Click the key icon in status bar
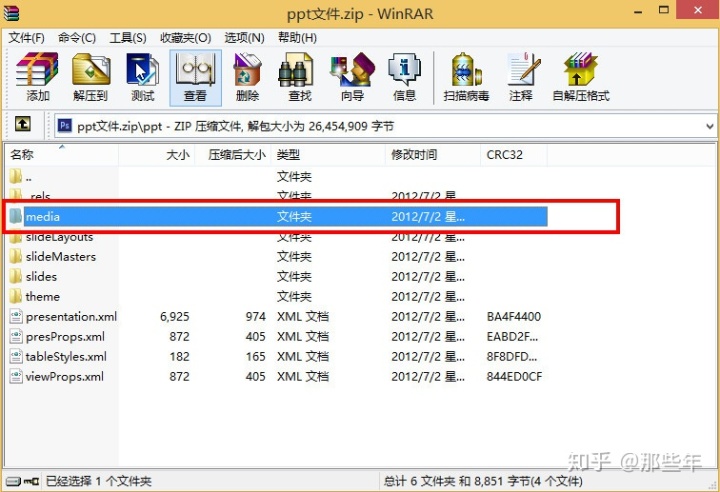The width and height of the screenshot is (720, 492). click(31, 481)
